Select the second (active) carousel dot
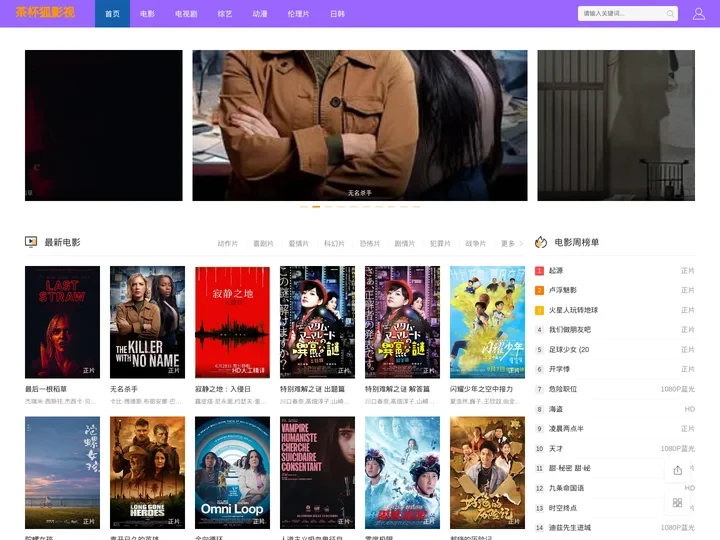720x540 pixels. (316, 207)
